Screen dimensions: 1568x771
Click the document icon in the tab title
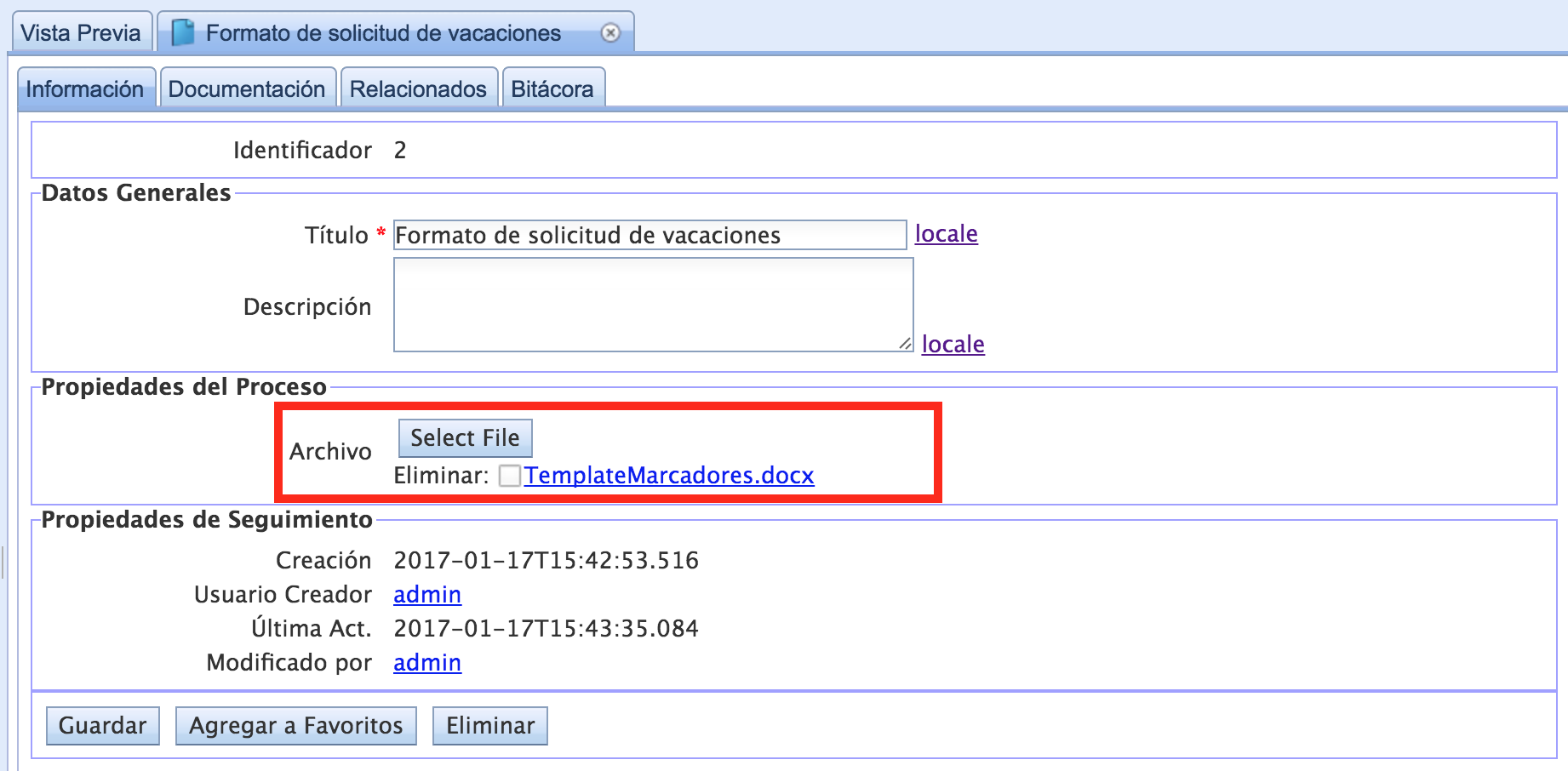183,33
